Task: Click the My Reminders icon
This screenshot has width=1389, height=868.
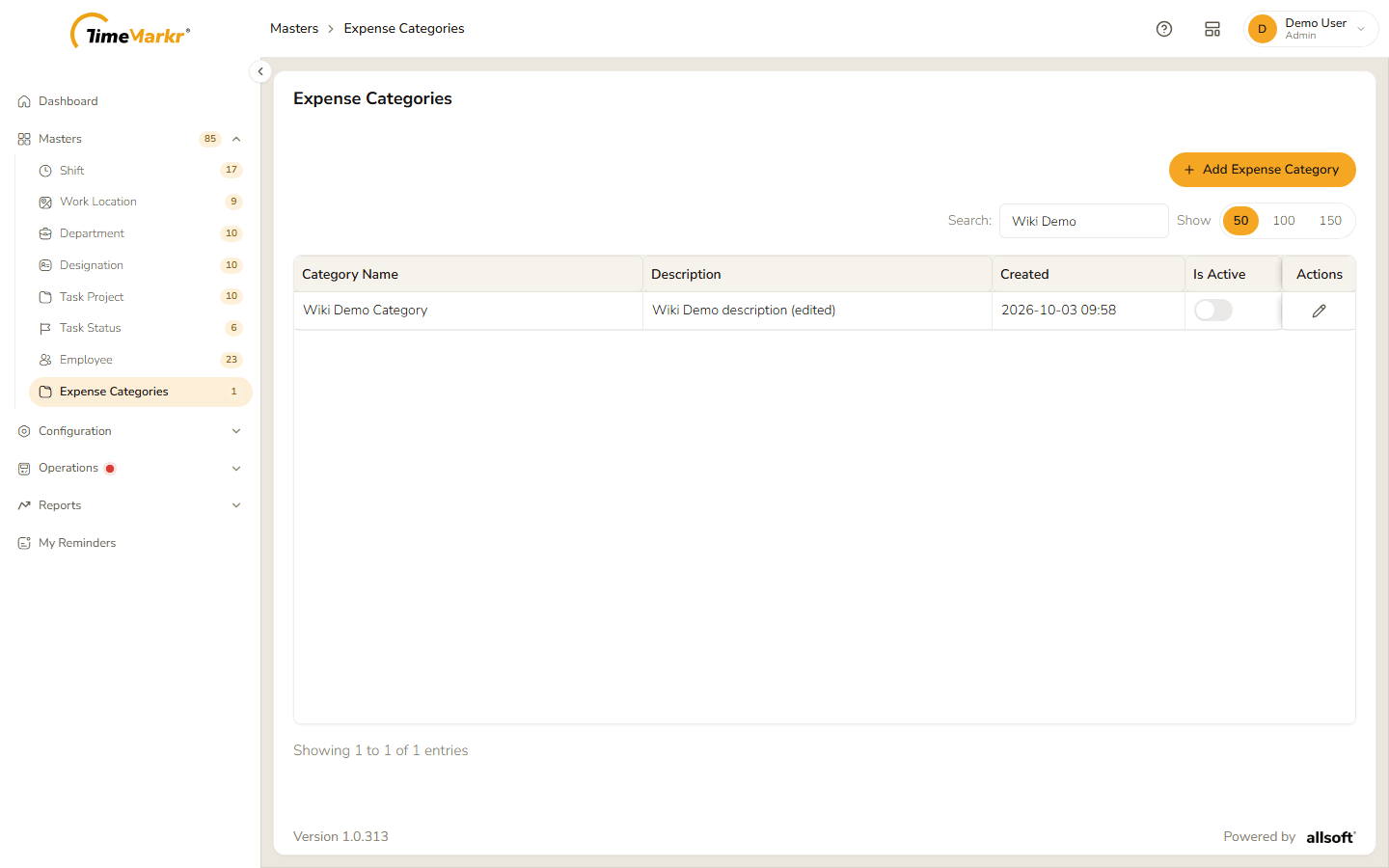Action: (x=24, y=543)
